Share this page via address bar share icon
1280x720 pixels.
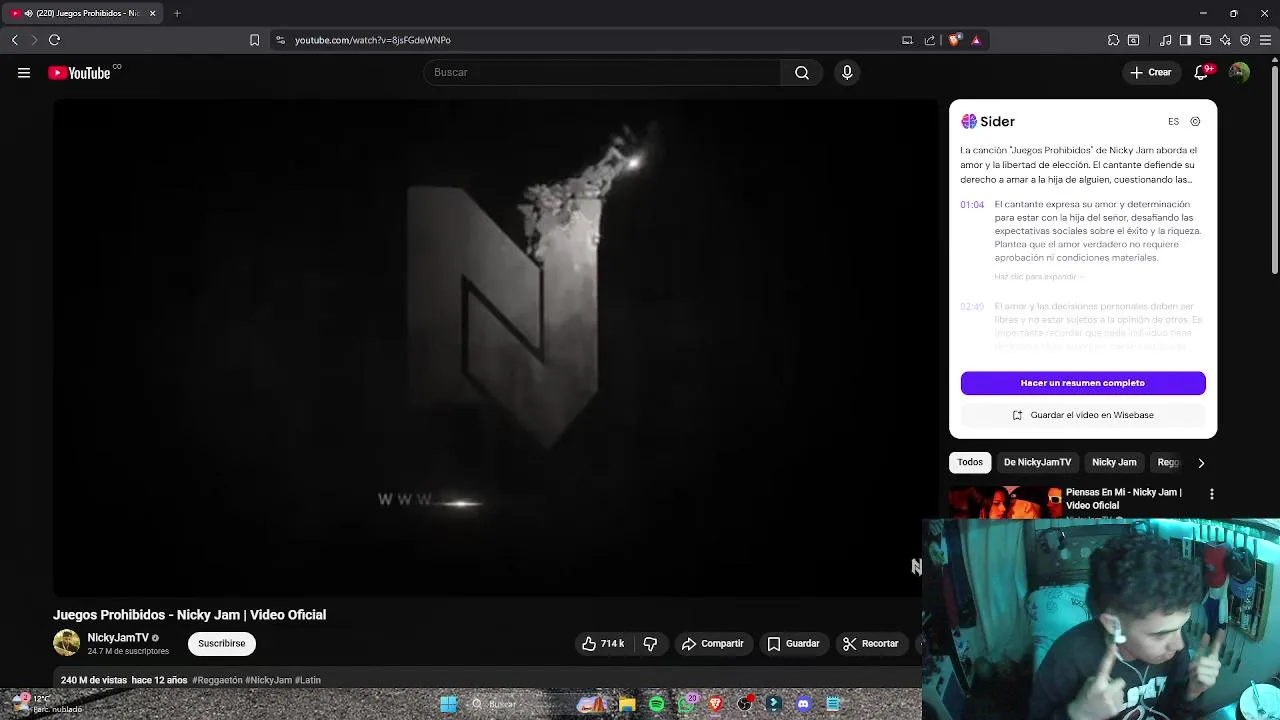[930, 40]
